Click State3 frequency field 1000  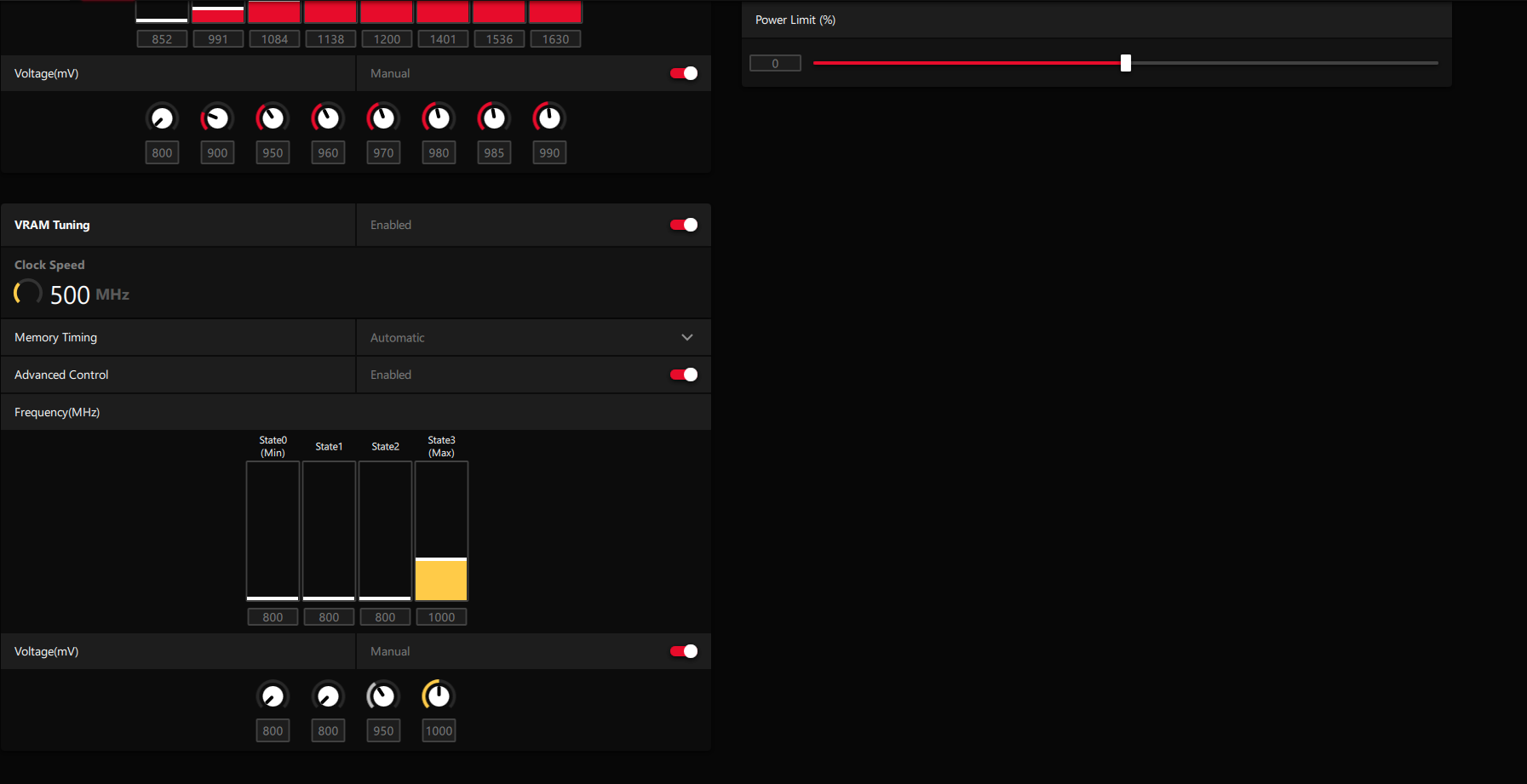point(441,617)
